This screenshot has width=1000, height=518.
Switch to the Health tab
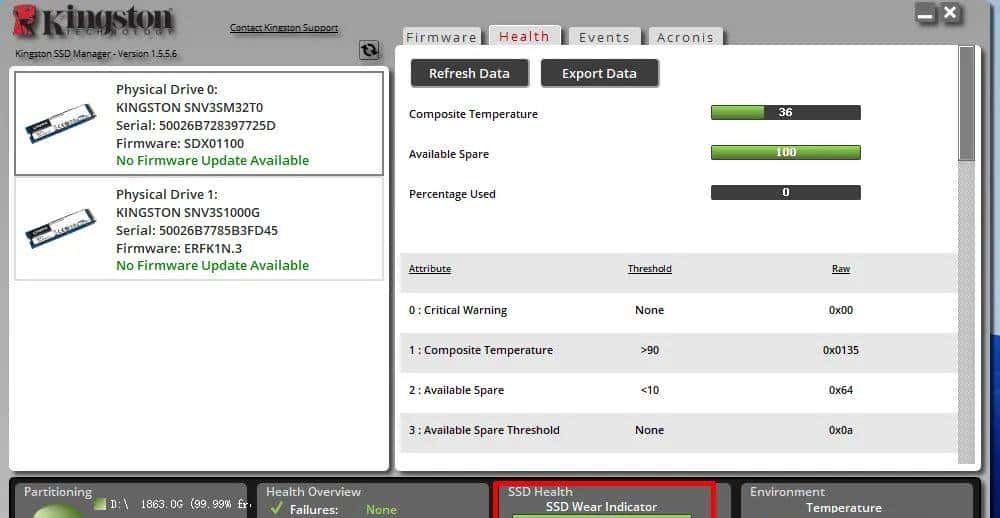pyautogui.click(x=524, y=36)
